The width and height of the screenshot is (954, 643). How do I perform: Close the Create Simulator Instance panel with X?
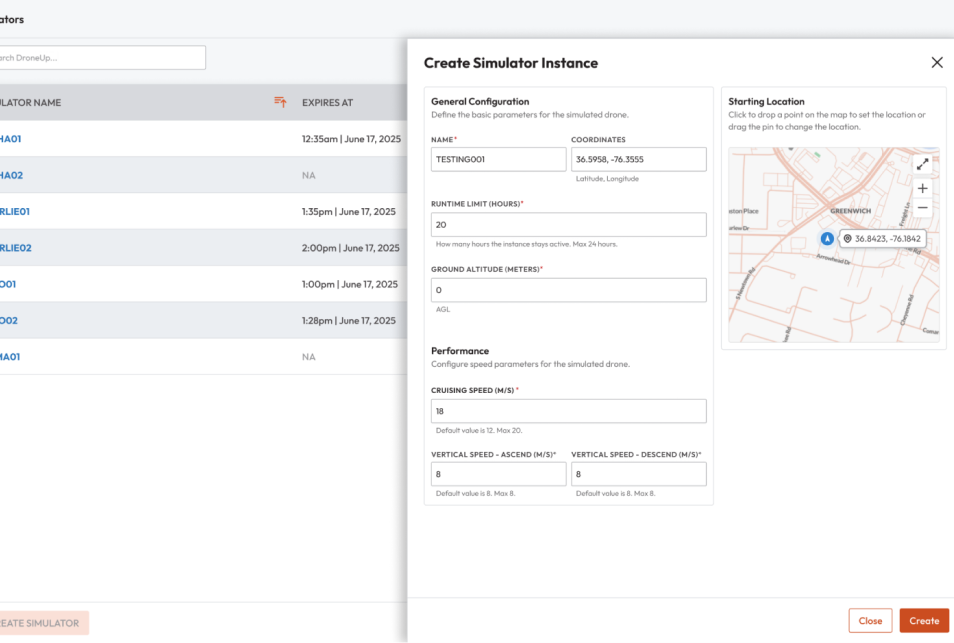point(937,63)
